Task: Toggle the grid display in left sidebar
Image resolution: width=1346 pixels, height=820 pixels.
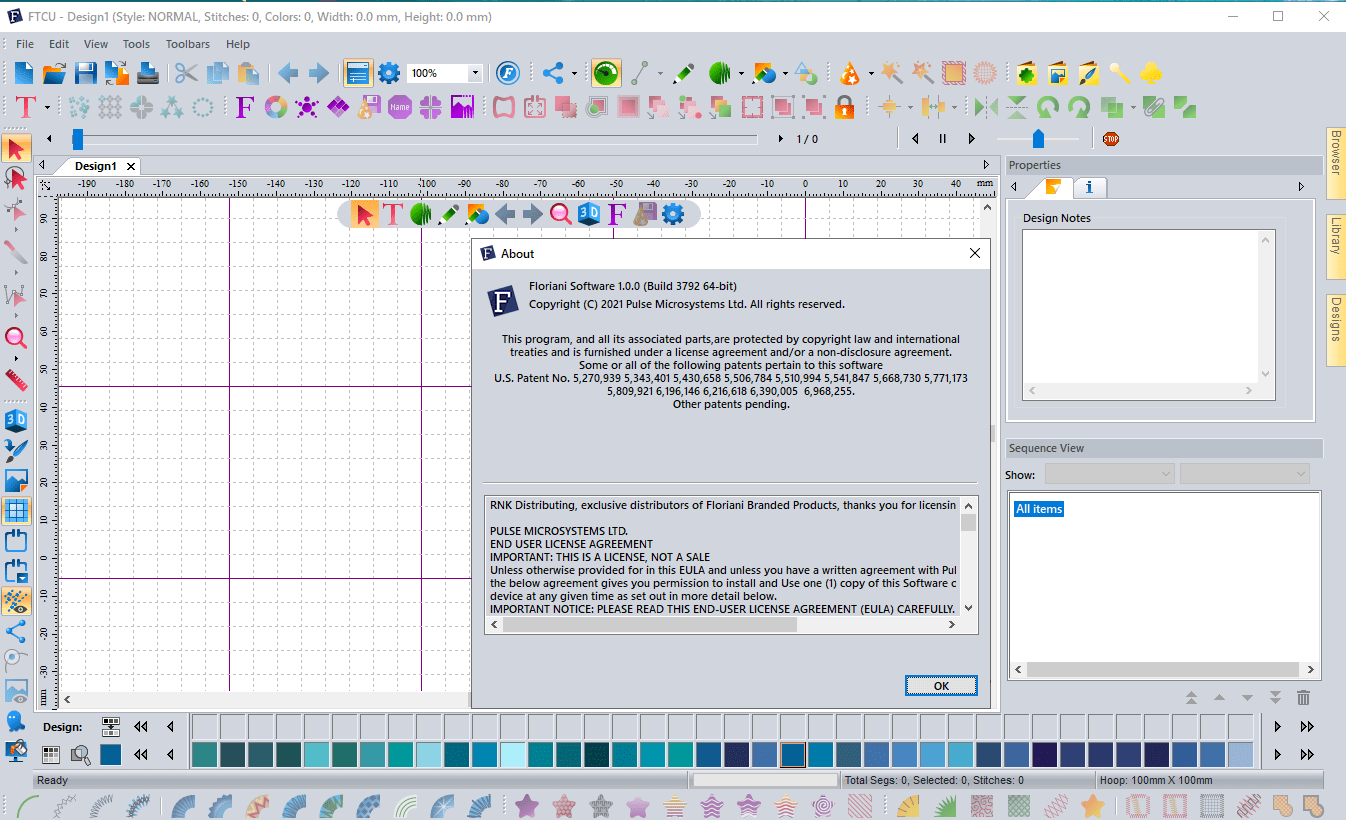Action: click(x=16, y=511)
